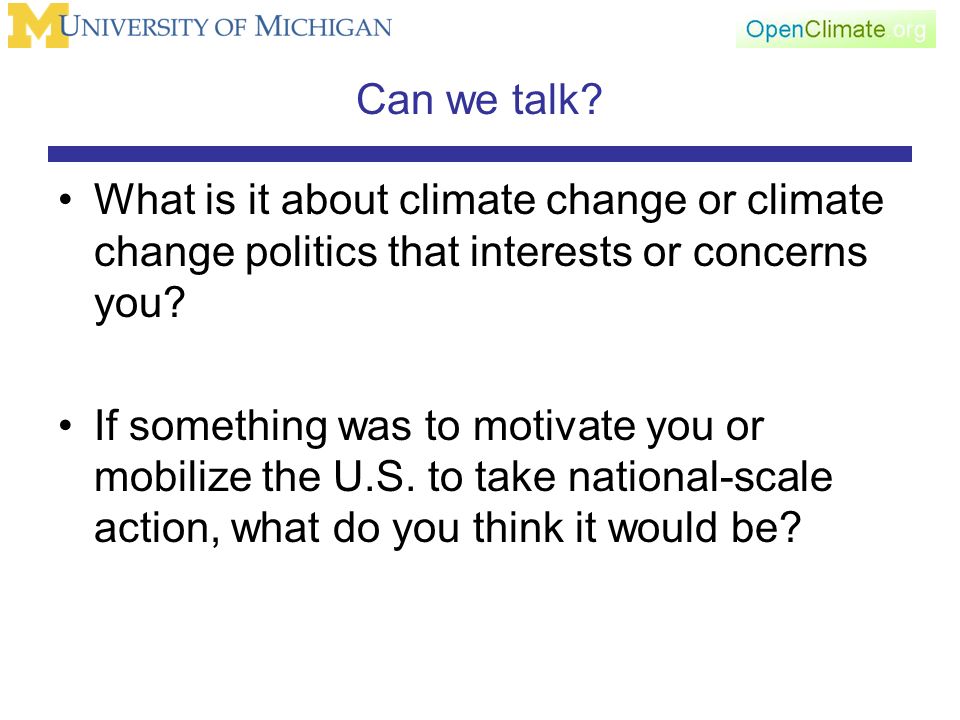Click the yellow Michigan block M logo
Viewport: 960px width, 720px height.
[38, 26]
